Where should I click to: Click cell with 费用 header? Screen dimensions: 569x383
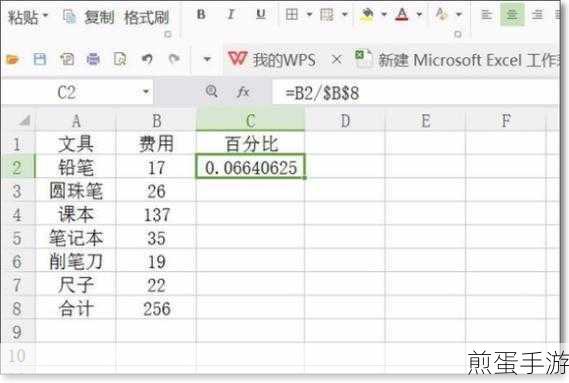pyautogui.click(x=156, y=144)
